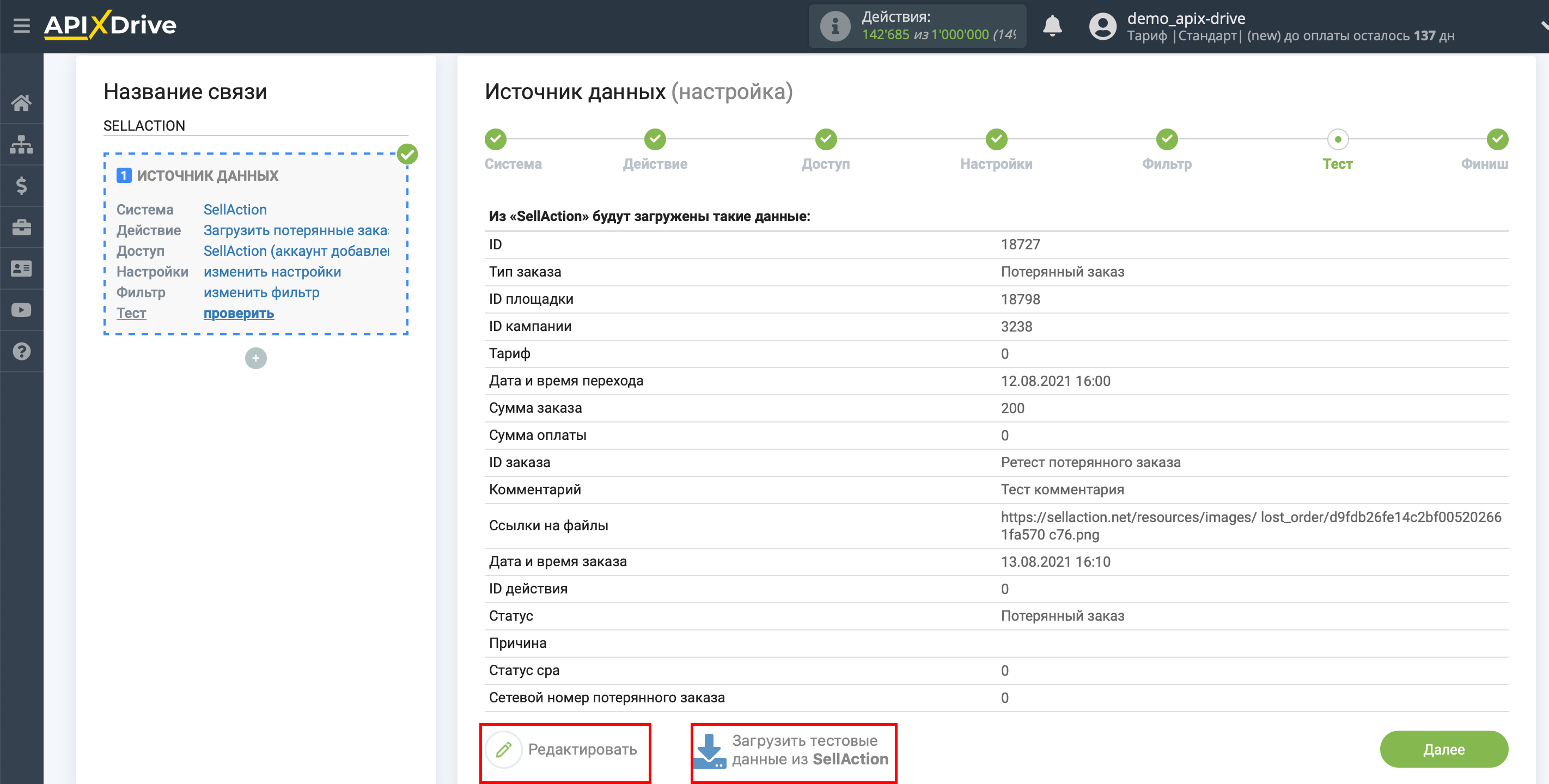Image resolution: width=1549 pixels, height=784 pixels.
Task: Click the Сетевой номер потерянного заказа label
Action: coord(607,697)
